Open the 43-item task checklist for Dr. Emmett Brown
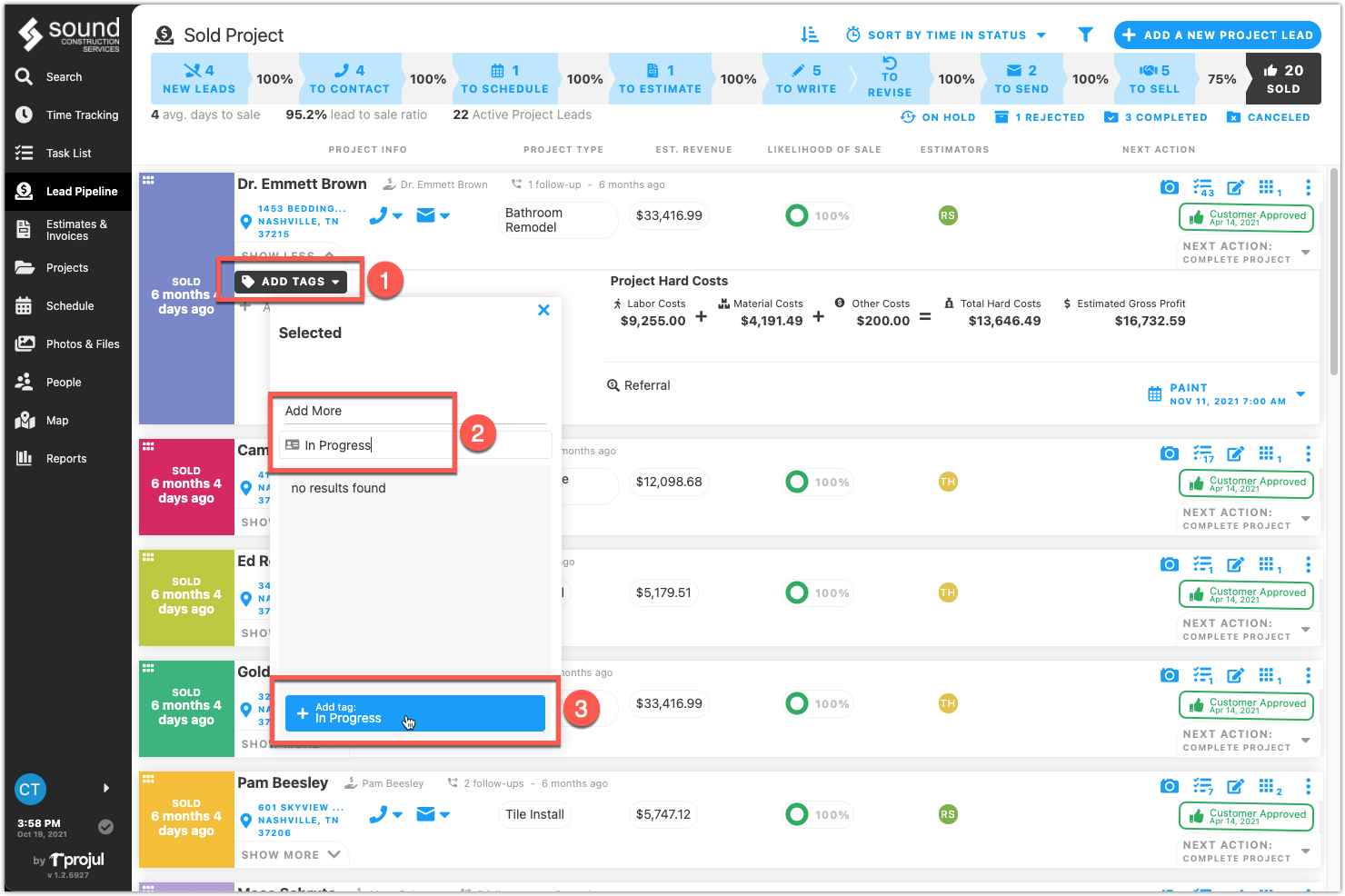 click(1202, 186)
